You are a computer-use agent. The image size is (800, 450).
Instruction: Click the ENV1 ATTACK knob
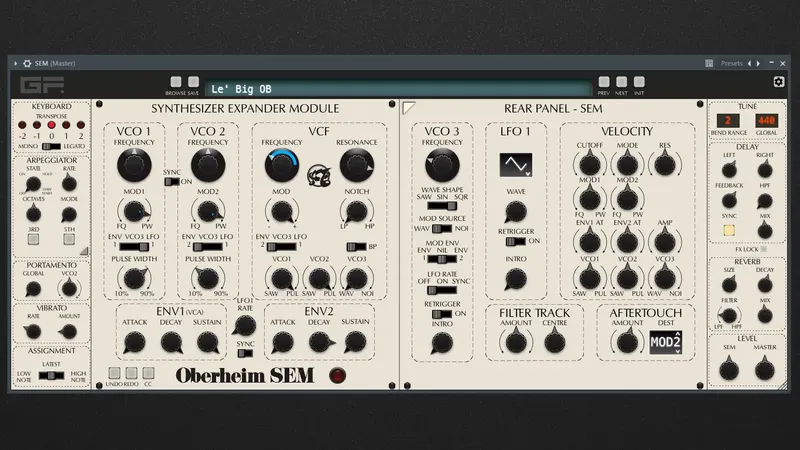(x=135, y=342)
